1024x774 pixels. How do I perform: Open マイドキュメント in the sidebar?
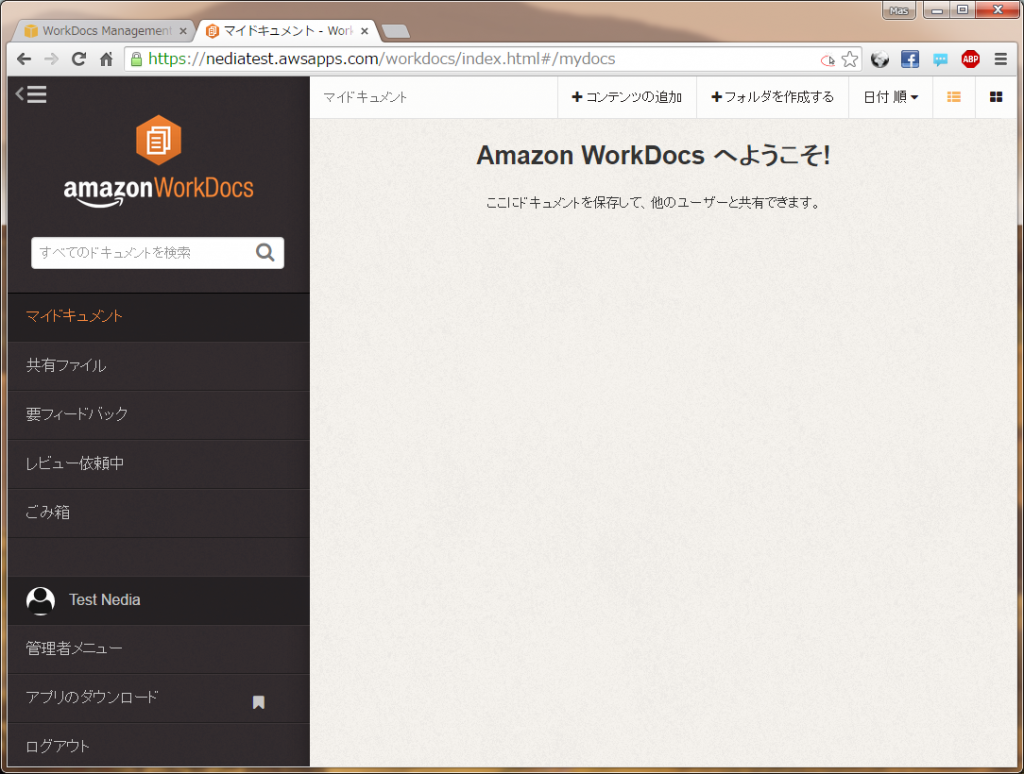(159, 317)
